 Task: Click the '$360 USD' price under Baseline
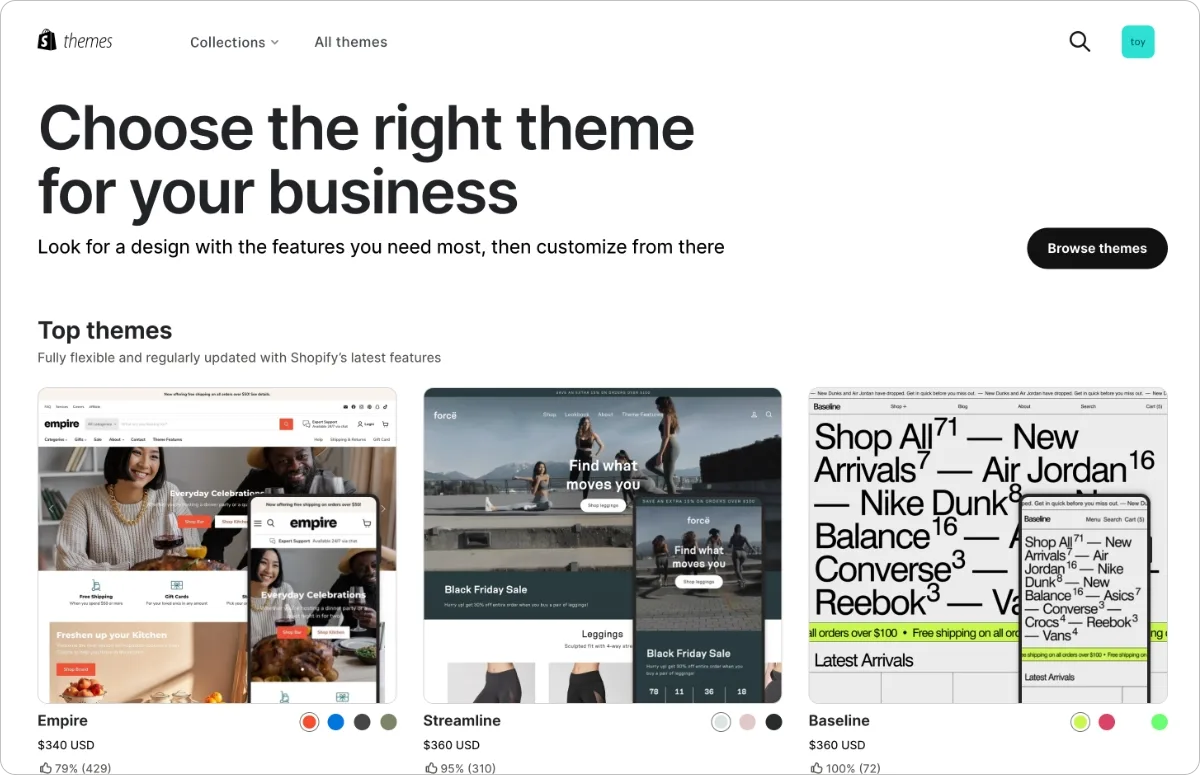[837, 745]
